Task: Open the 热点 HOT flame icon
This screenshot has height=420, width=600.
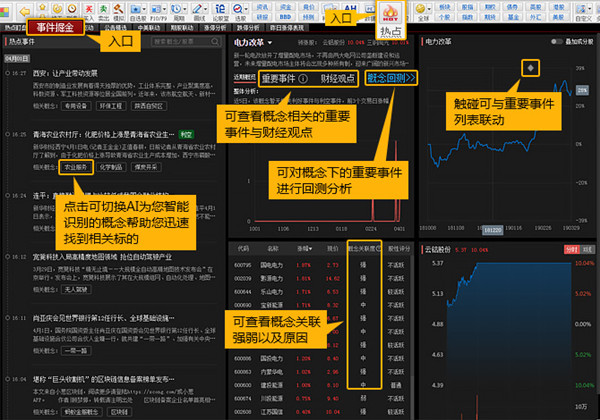Action: (x=390, y=14)
